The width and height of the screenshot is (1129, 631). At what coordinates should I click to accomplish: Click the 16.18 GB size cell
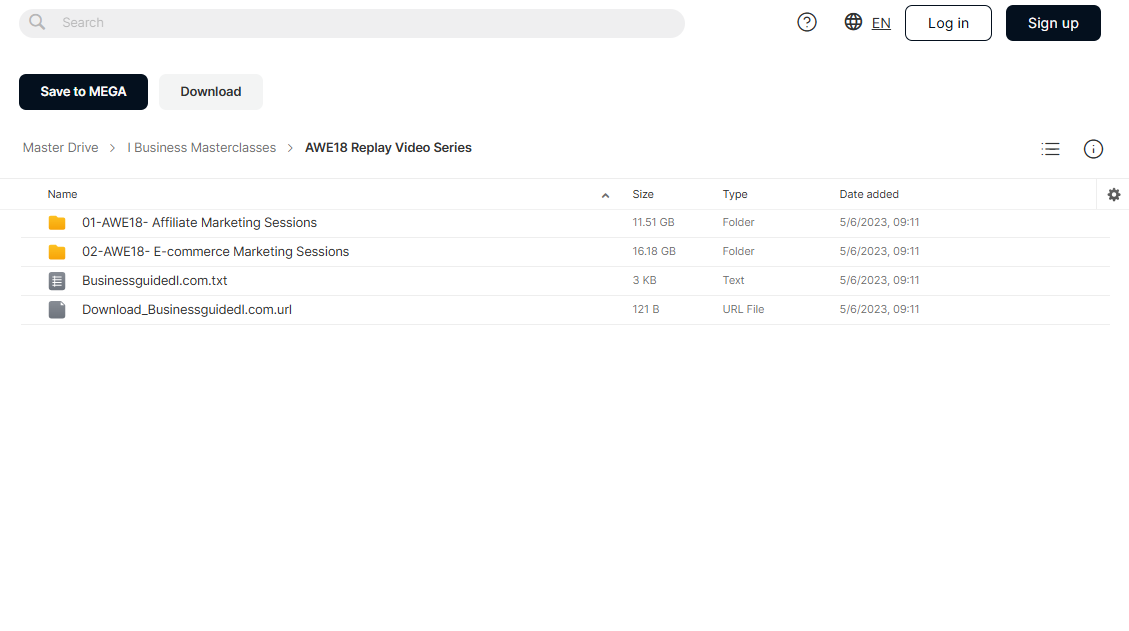654,251
